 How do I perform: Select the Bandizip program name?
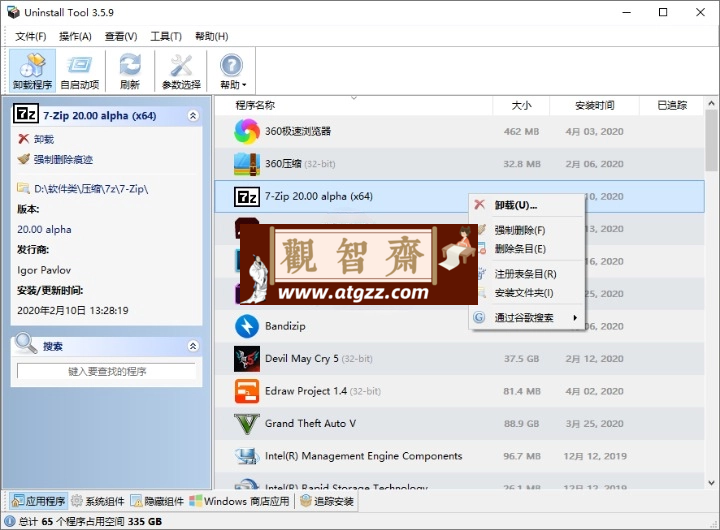coord(285,326)
